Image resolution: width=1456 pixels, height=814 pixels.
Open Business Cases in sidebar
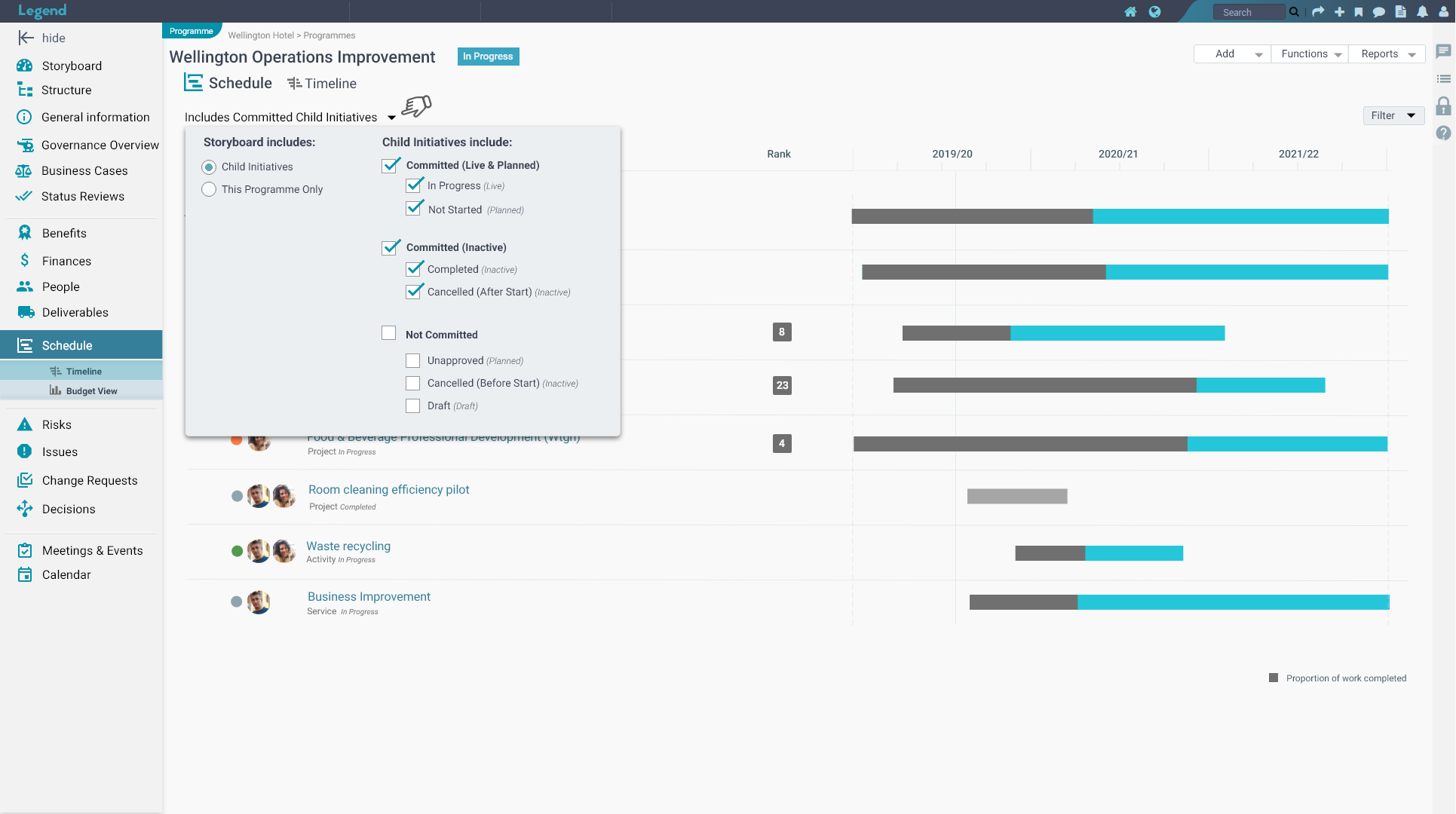(84, 170)
